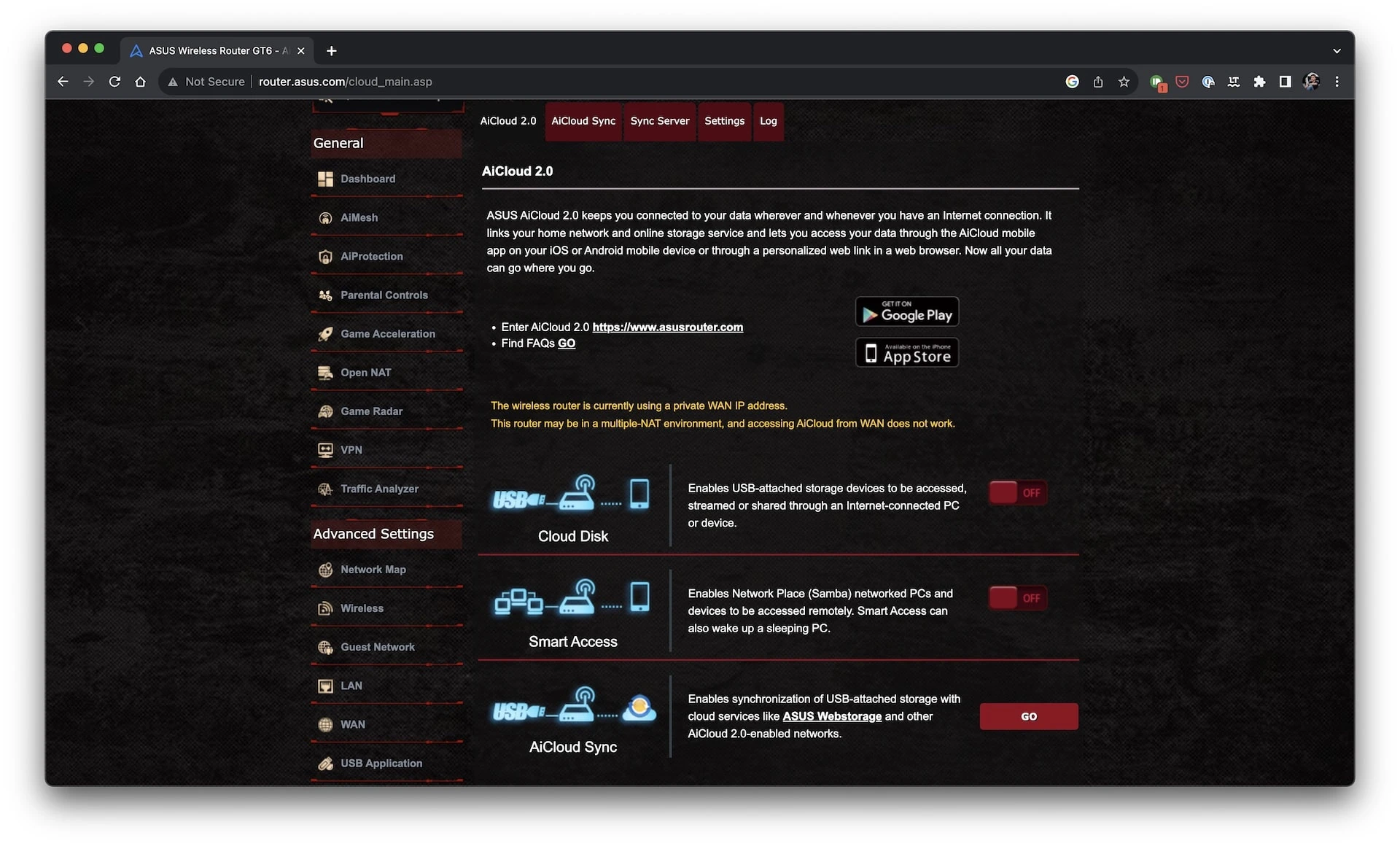
Task: Go back to previous page
Action: (x=63, y=82)
